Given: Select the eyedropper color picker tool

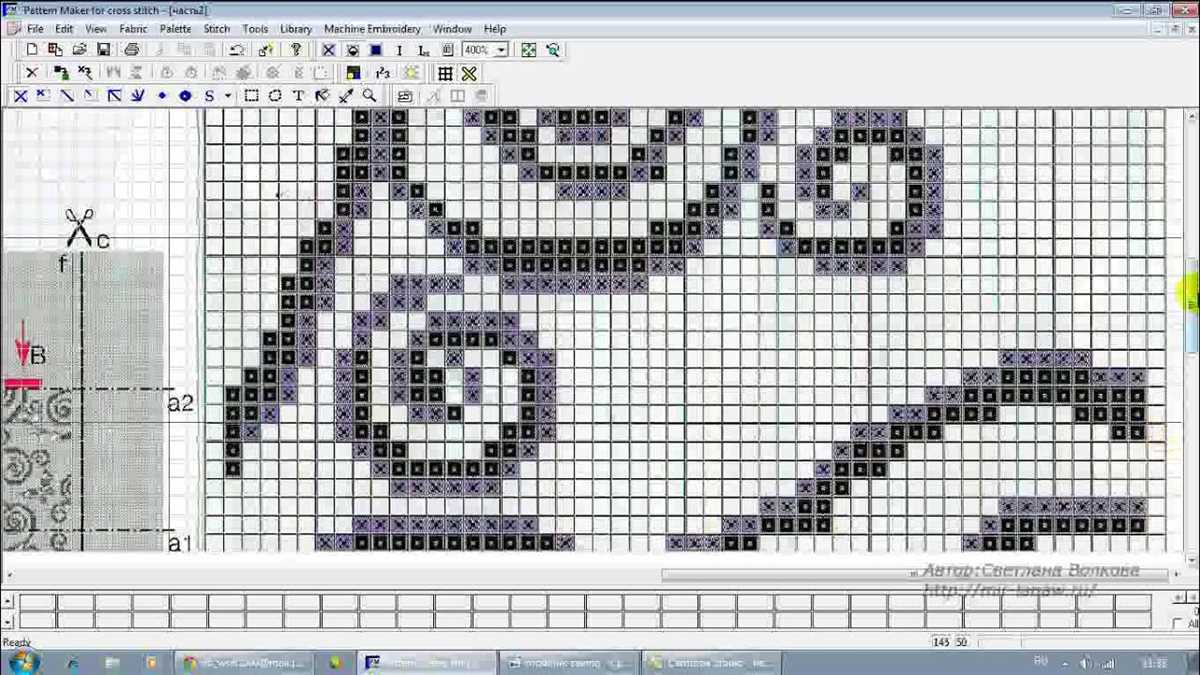Looking at the screenshot, I should (346, 96).
